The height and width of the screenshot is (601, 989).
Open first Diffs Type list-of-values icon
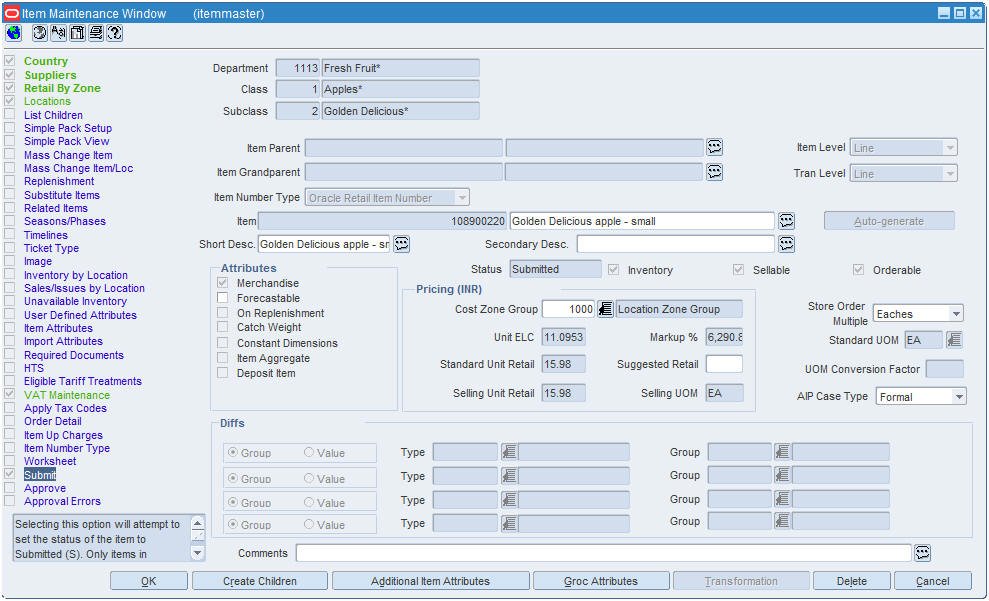click(509, 452)
